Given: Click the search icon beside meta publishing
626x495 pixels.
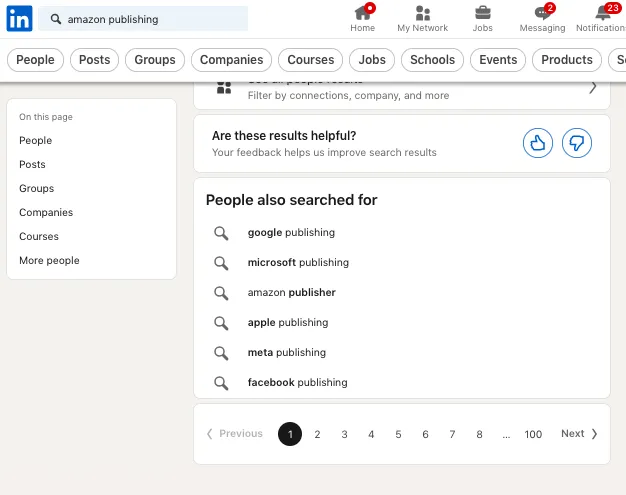Looking at the screenshot, I should click(221, 352).
